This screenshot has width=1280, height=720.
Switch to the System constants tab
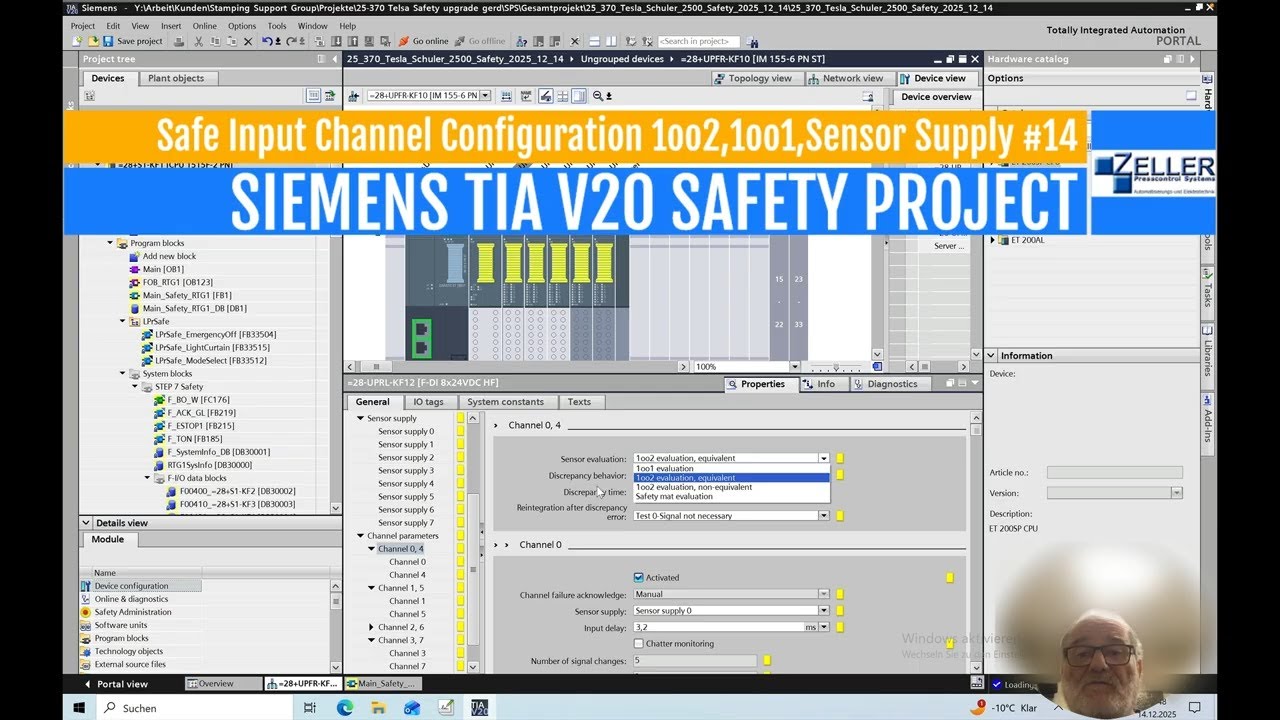pos(505,402)
